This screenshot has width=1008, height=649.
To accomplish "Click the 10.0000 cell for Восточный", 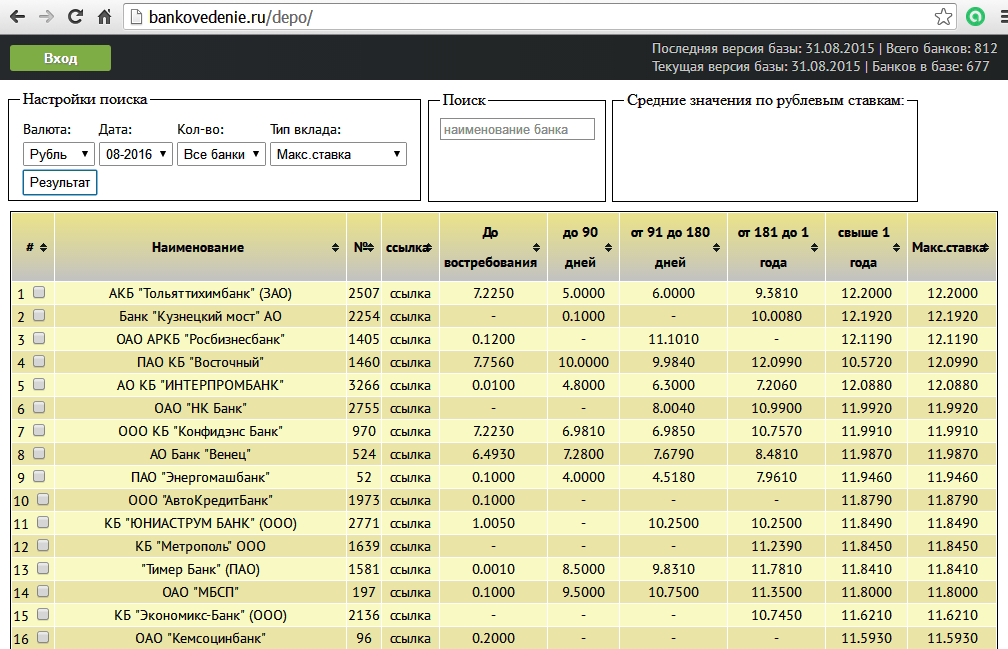I will pos(583,362).
